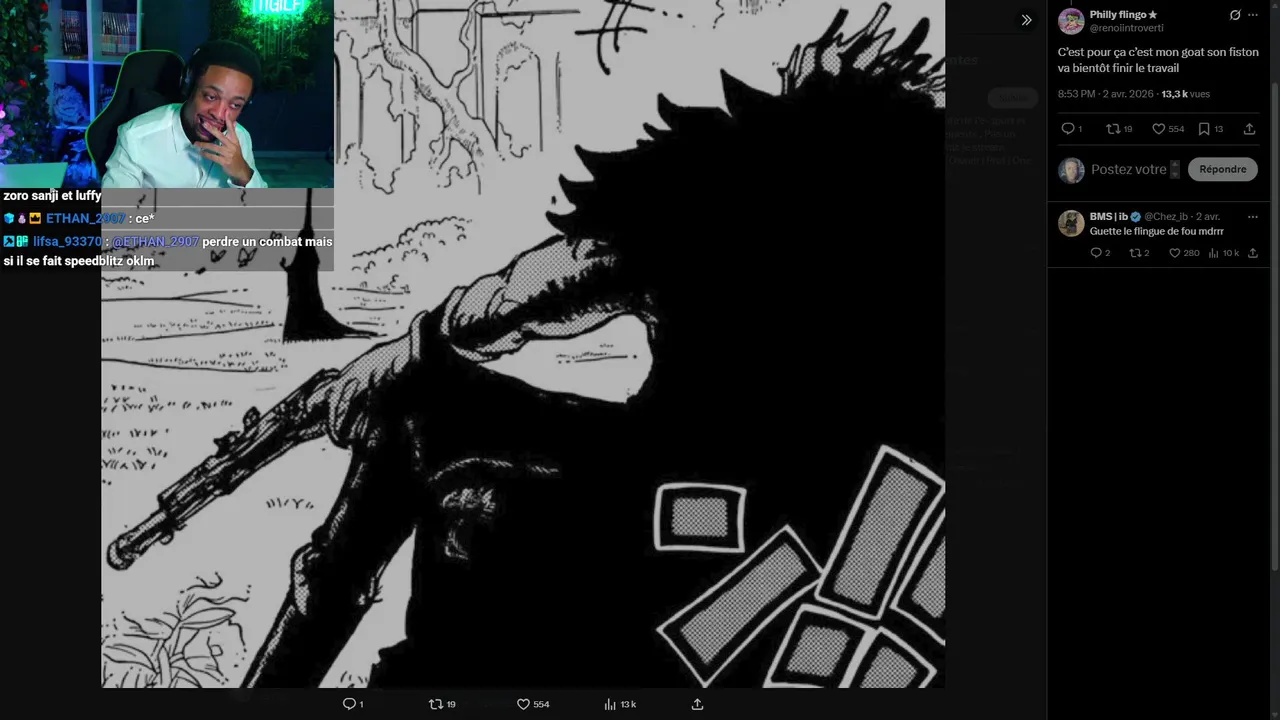Share BMS | ib comment

click(1253, 253)
